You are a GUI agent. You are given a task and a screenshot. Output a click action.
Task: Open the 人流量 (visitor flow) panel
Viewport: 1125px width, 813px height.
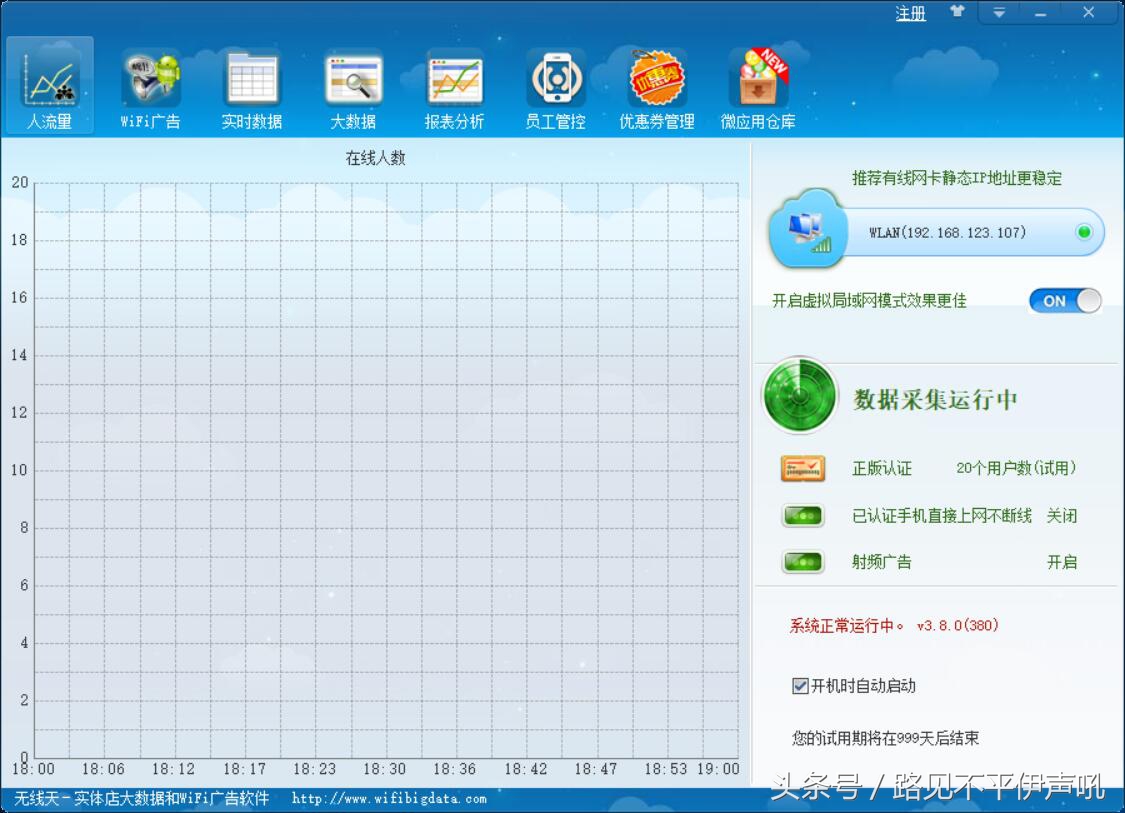pos(49,85)
